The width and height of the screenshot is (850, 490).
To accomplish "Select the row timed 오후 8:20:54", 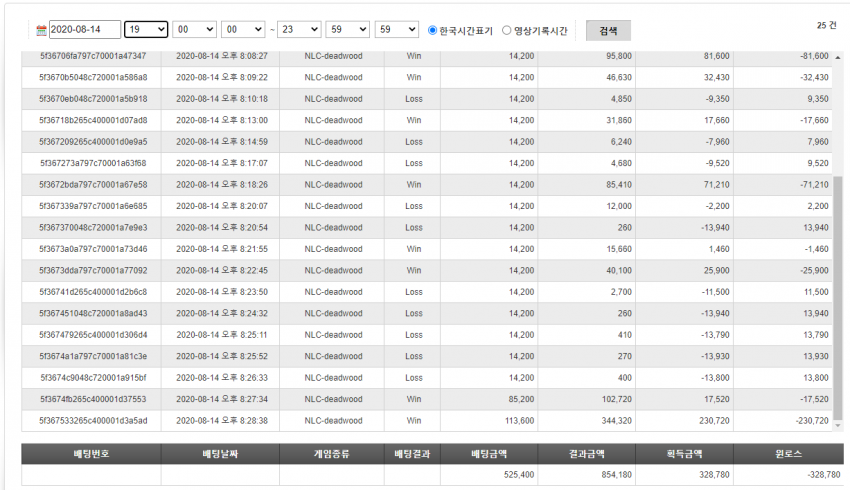I will [426, 228].
